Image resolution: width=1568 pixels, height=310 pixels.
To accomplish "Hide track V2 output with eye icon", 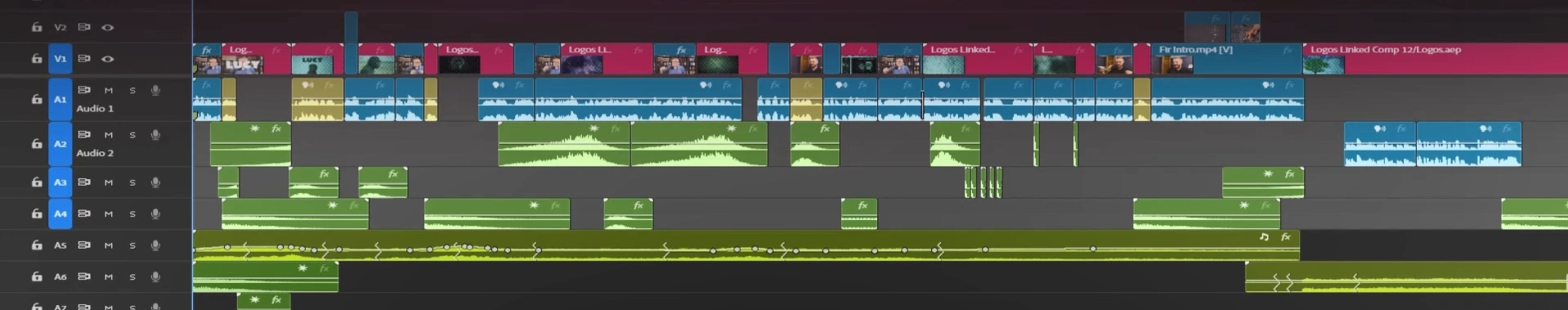I will (107, 27).
